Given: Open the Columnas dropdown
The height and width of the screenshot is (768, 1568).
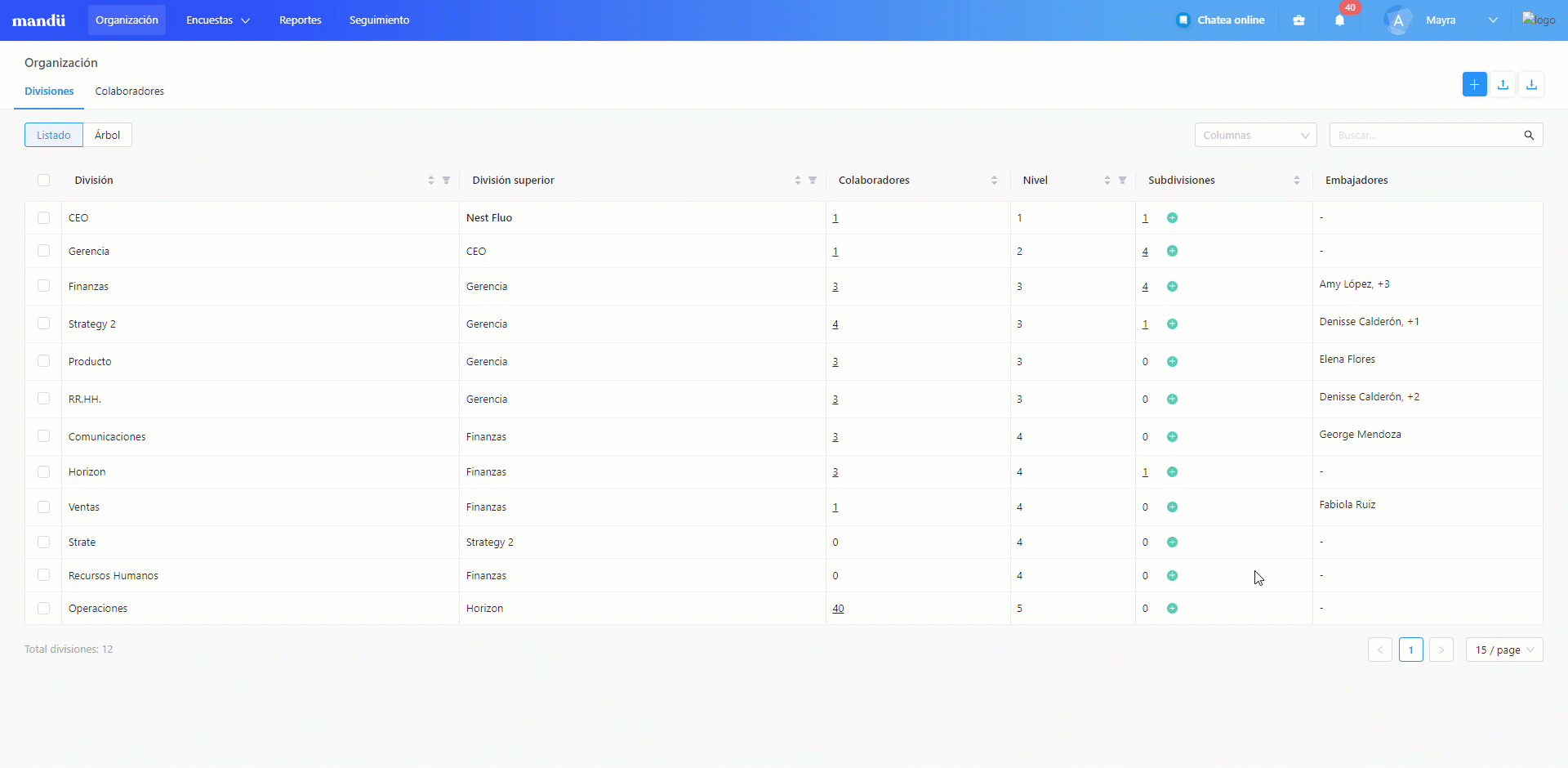Looking at the screenshot, I should 1255,136.
